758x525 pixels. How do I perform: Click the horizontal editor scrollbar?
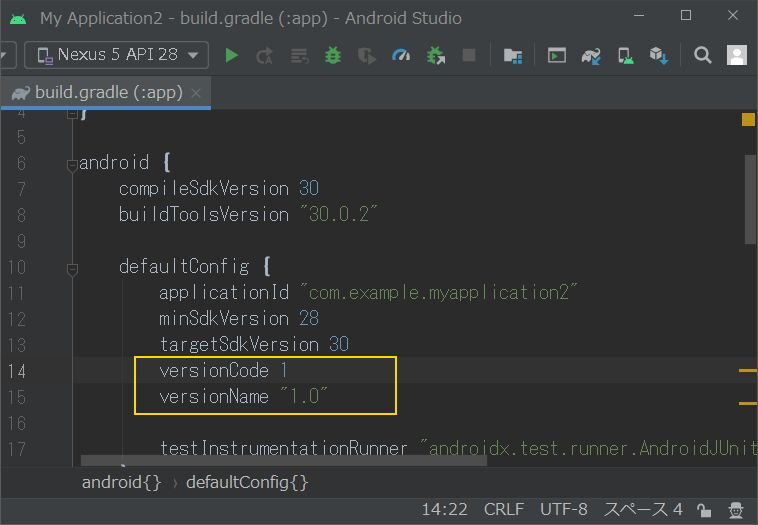(284, 460)
